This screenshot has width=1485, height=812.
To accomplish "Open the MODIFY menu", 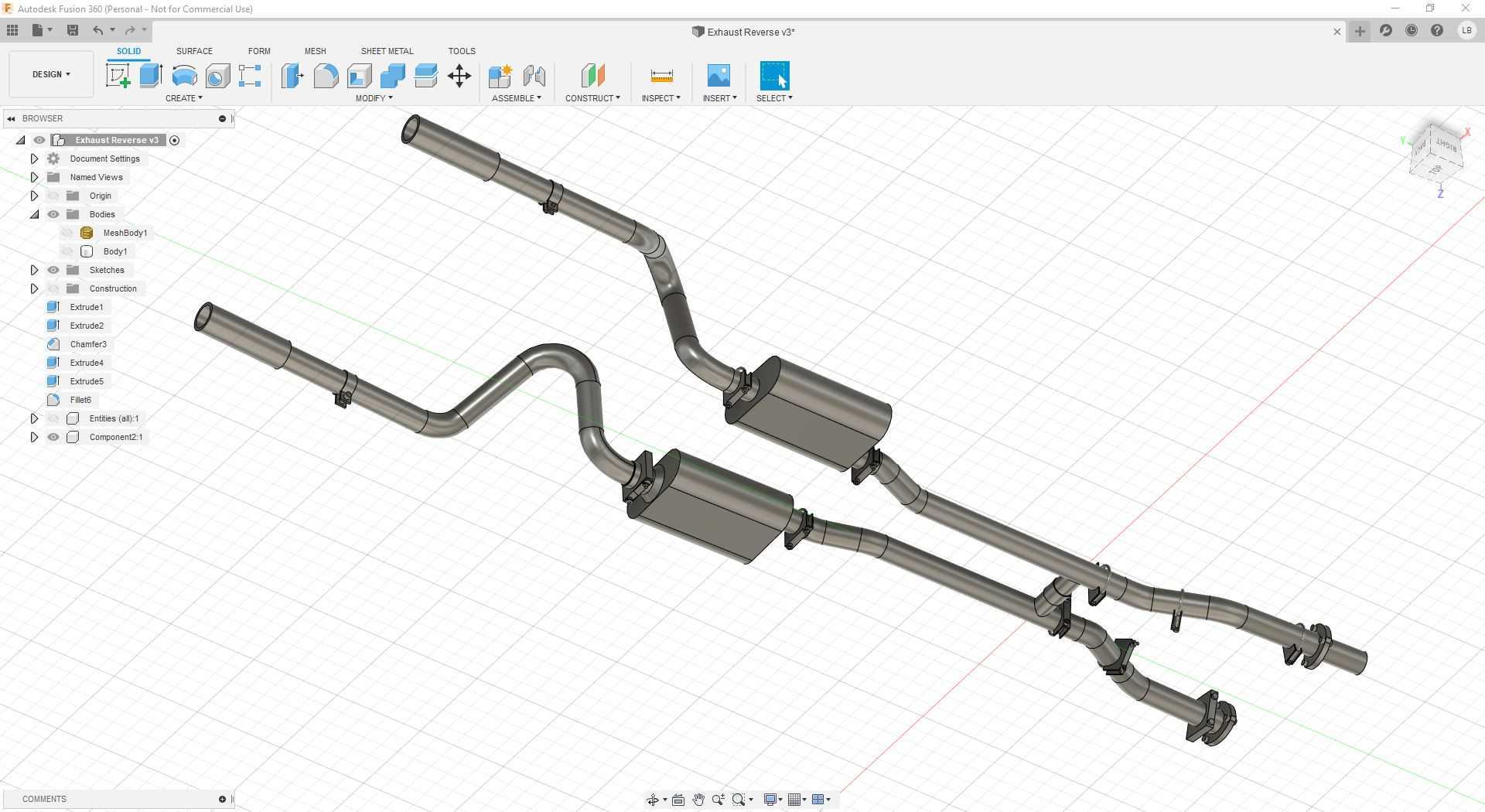I will coord(374,98).
